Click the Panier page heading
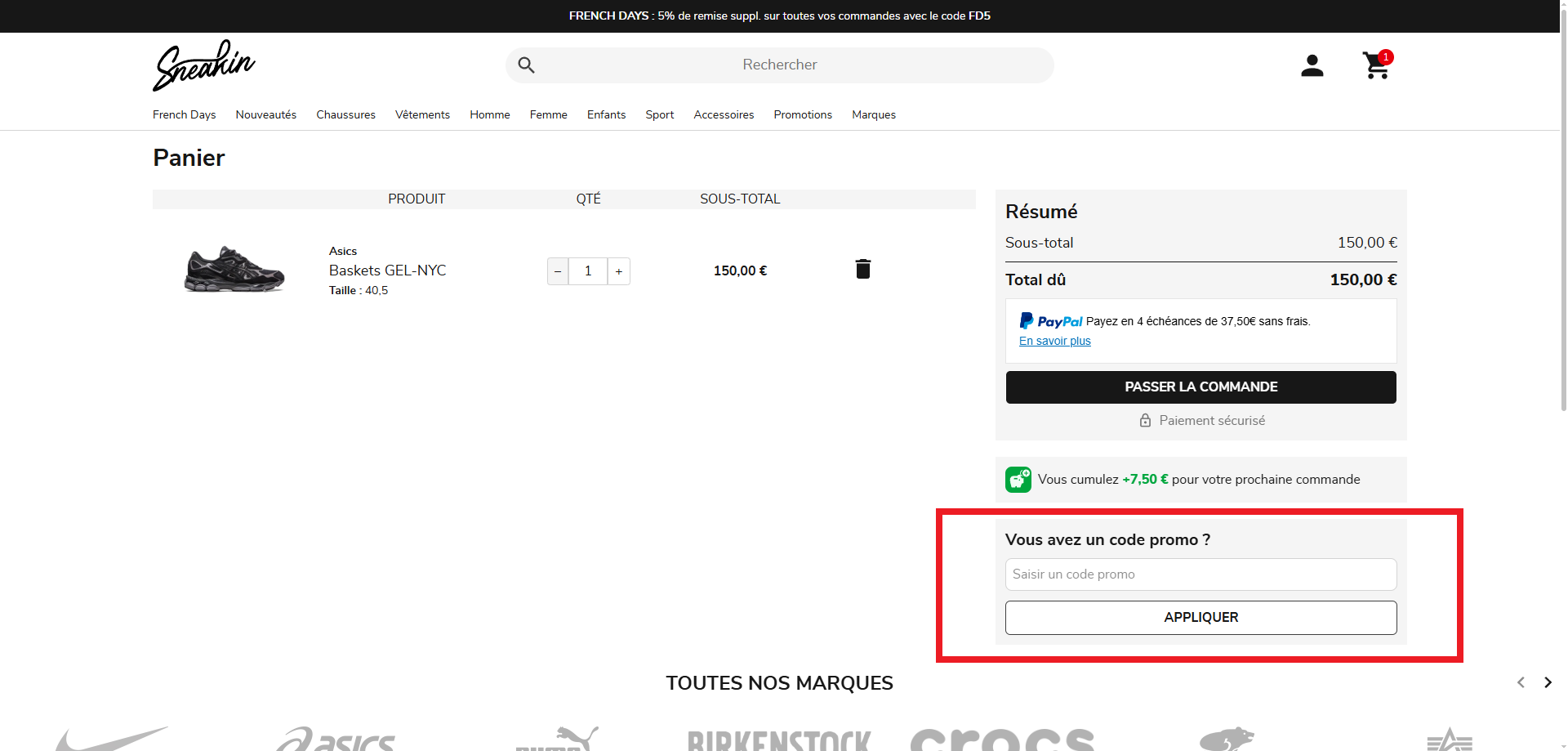This screenshot has width=1568, height=751. [x=189, y=158]
